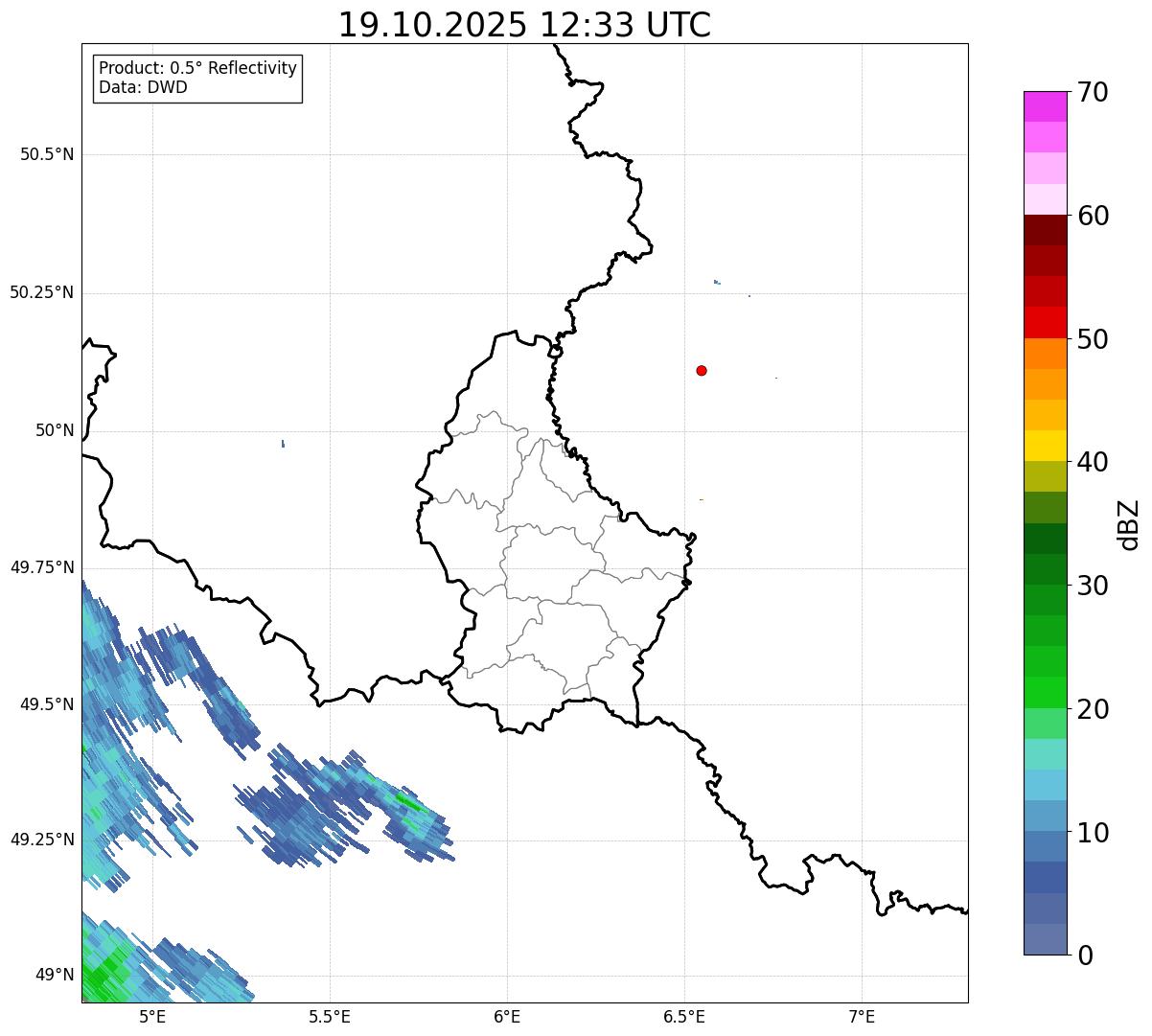Click the 50 dBZ colorbar tick label
Image resolution: width=1152 pixels, height=1036 pixels.
pyautogui.click(x=1093, y=339)
